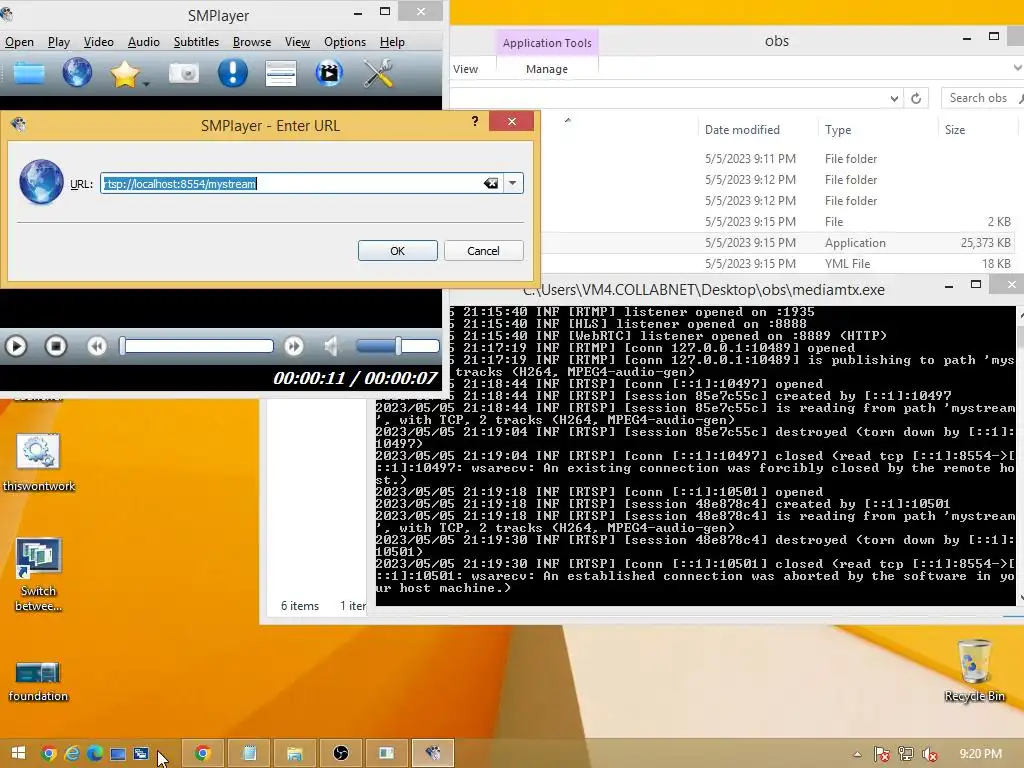
Task: Open the Subtitles menu
Action: 196,42
